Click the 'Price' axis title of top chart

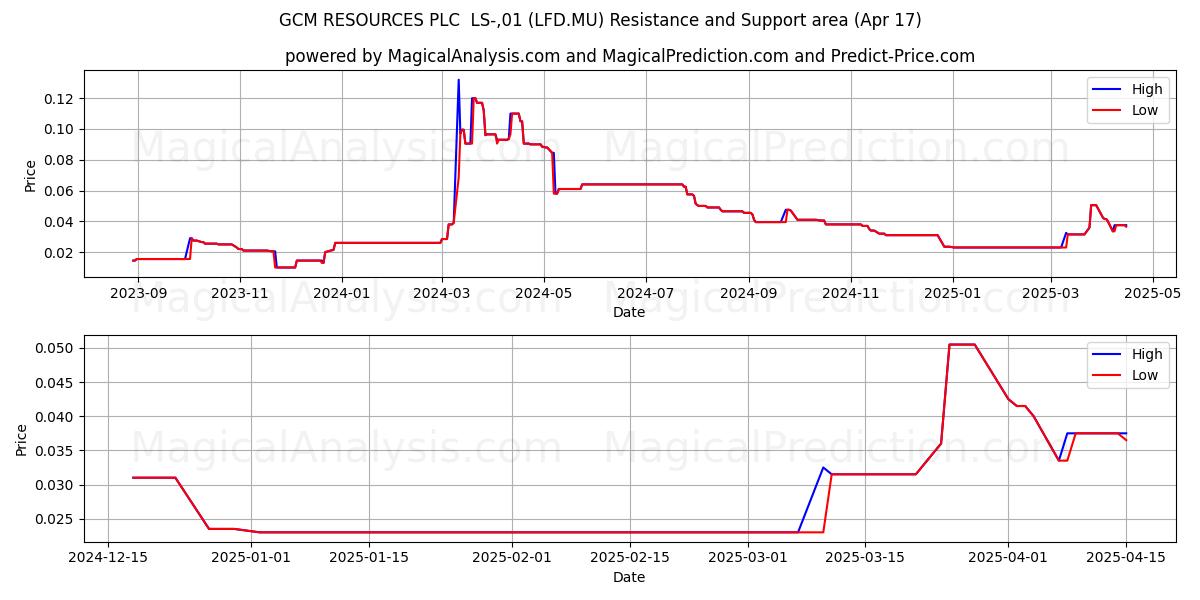point(30,175)
